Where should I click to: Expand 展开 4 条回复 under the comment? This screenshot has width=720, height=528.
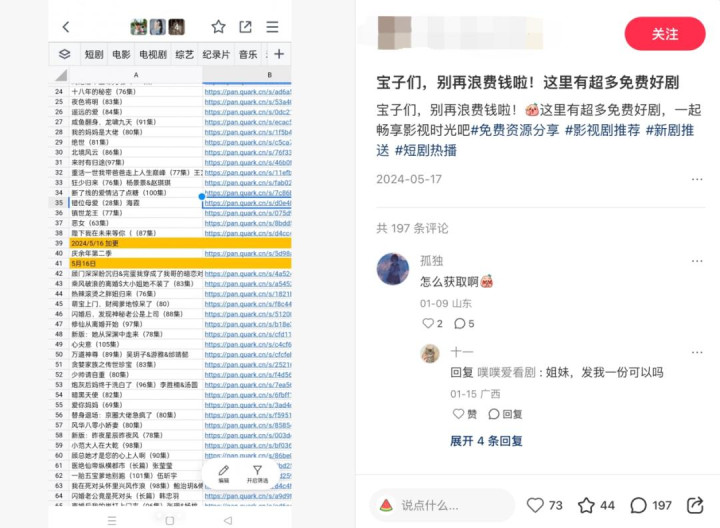click(x=486, y=441)
